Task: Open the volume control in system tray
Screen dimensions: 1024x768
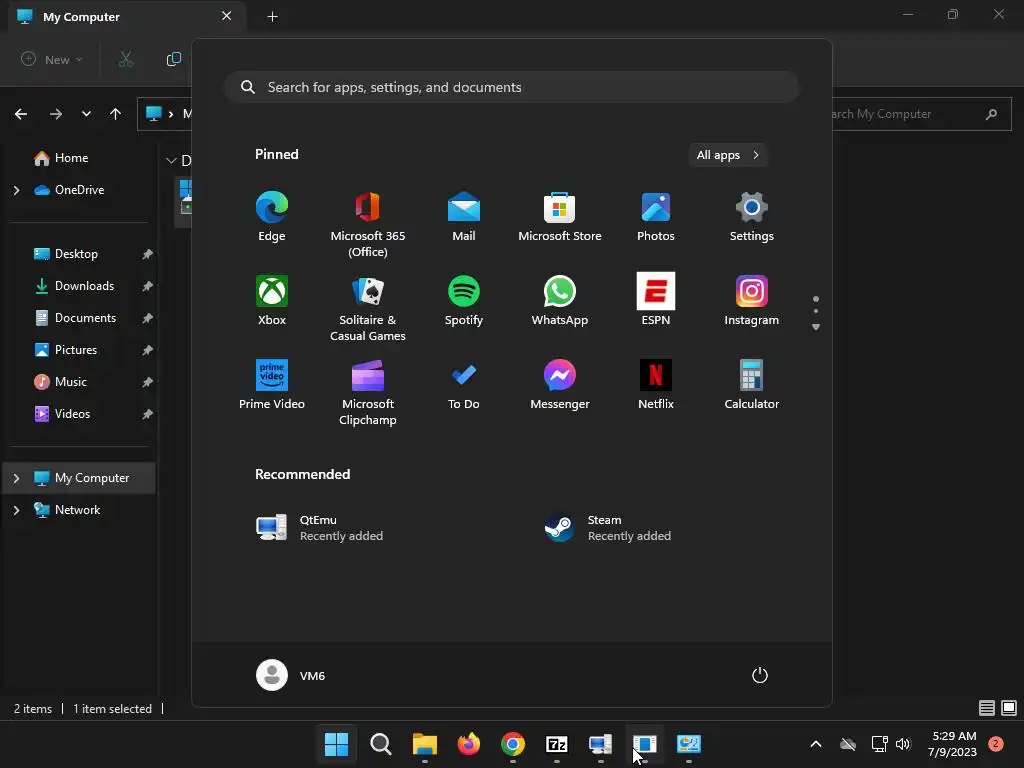Action: click(x=903, y=744)
